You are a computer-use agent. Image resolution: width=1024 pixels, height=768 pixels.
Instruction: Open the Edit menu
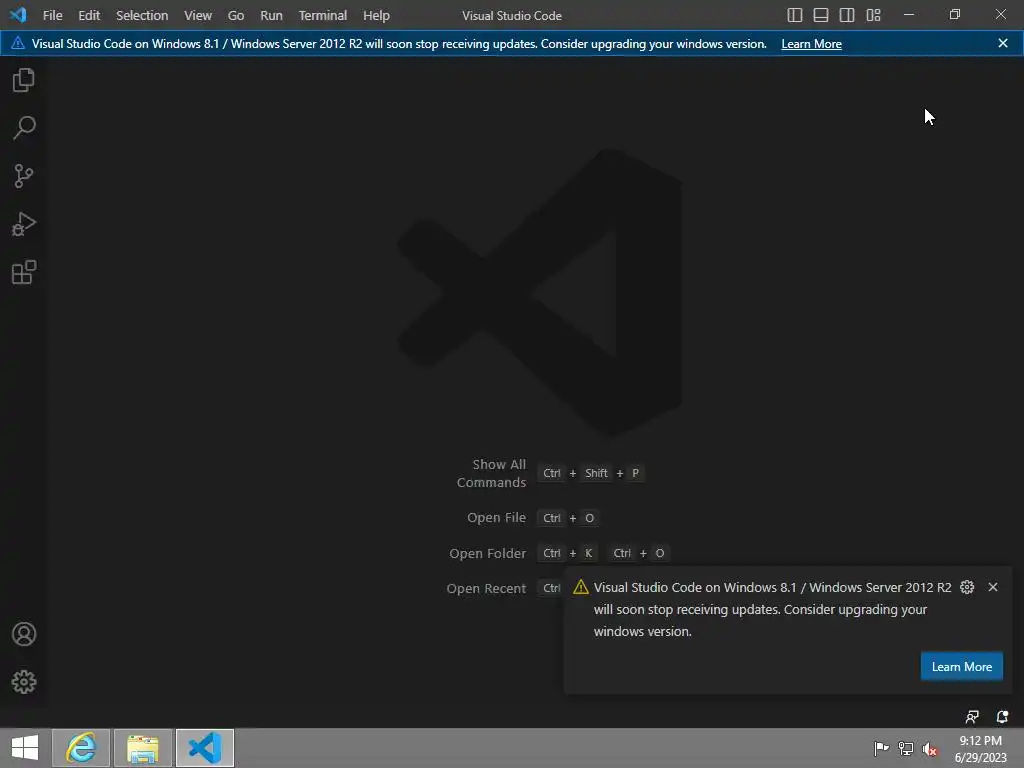[89, 15]
